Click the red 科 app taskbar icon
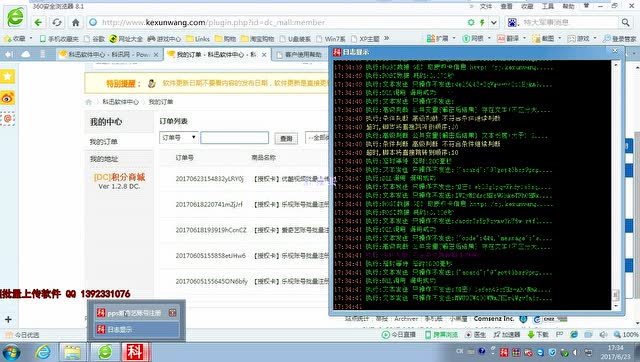Viewport: 640px width, 362px height. tap(135, 352)
